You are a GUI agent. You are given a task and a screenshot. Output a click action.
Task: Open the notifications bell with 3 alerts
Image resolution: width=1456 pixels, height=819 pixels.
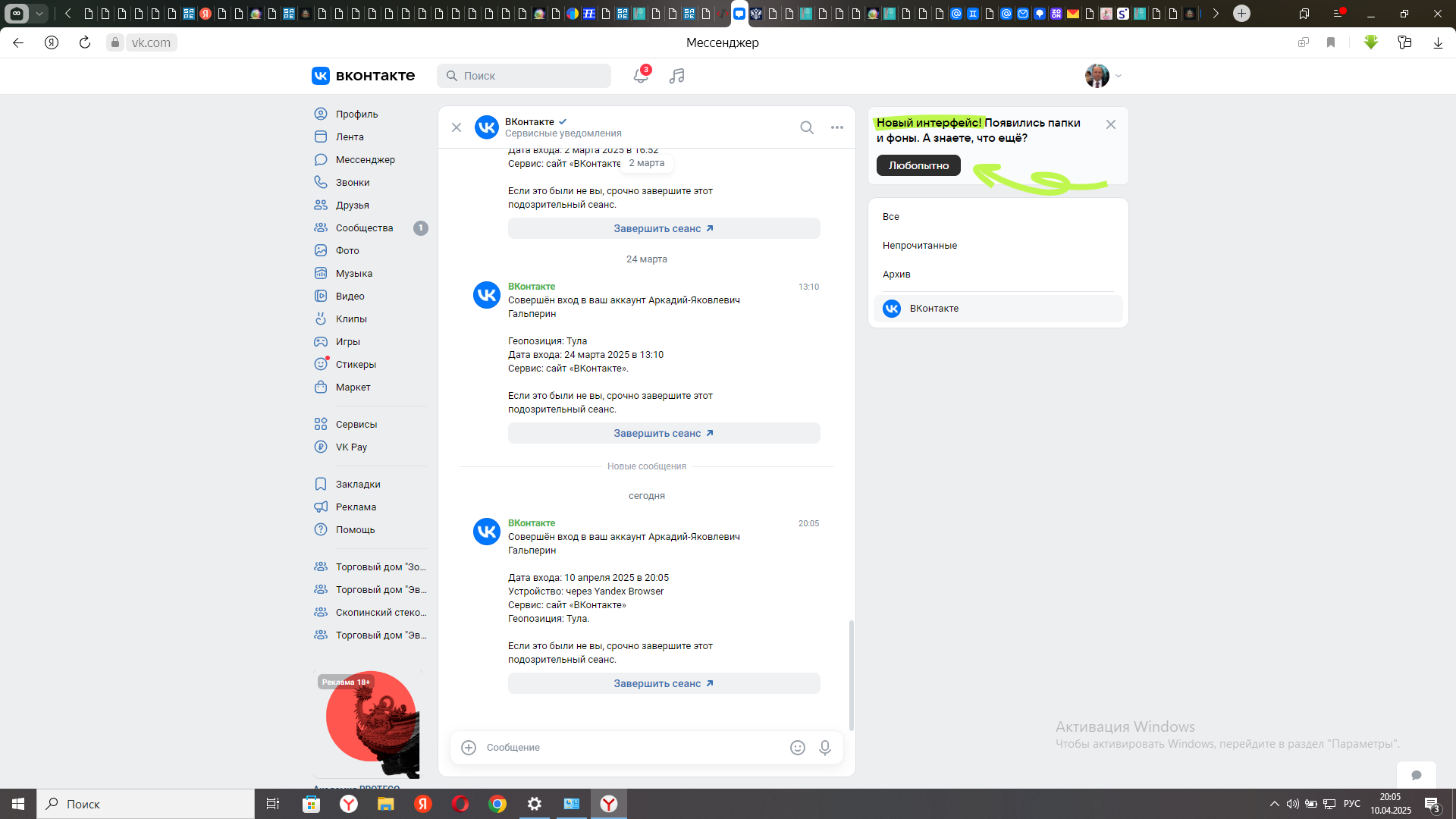click(x=641, y=75)
